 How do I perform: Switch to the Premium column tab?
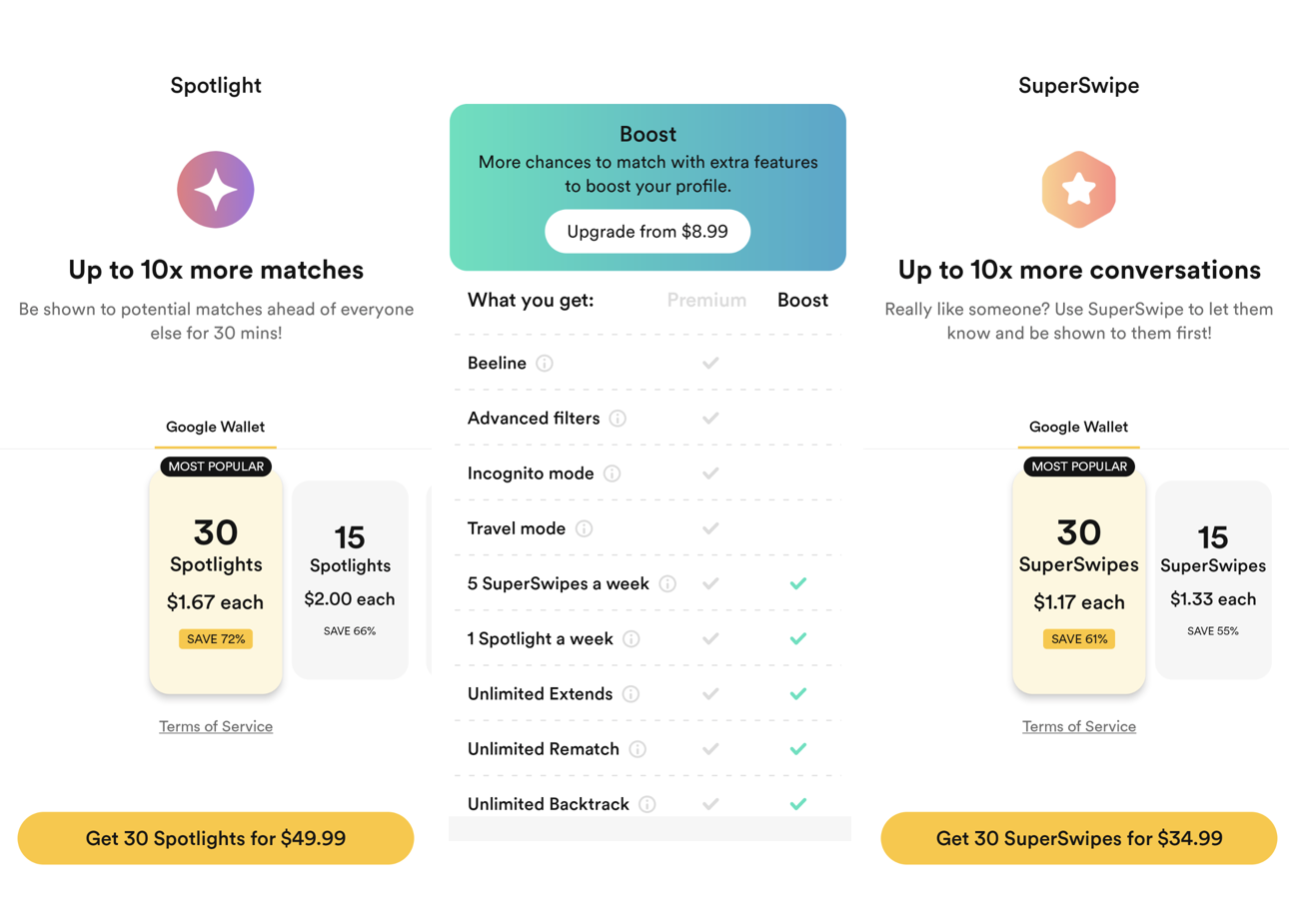coord(706,300)
